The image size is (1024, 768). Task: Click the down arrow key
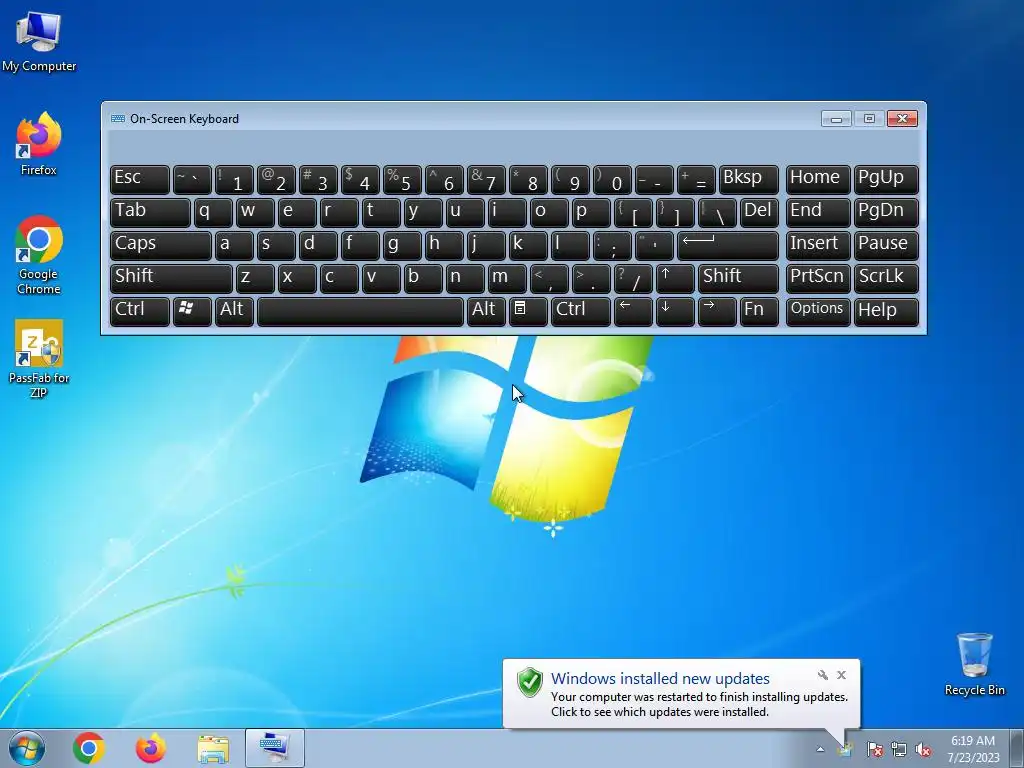675,311
